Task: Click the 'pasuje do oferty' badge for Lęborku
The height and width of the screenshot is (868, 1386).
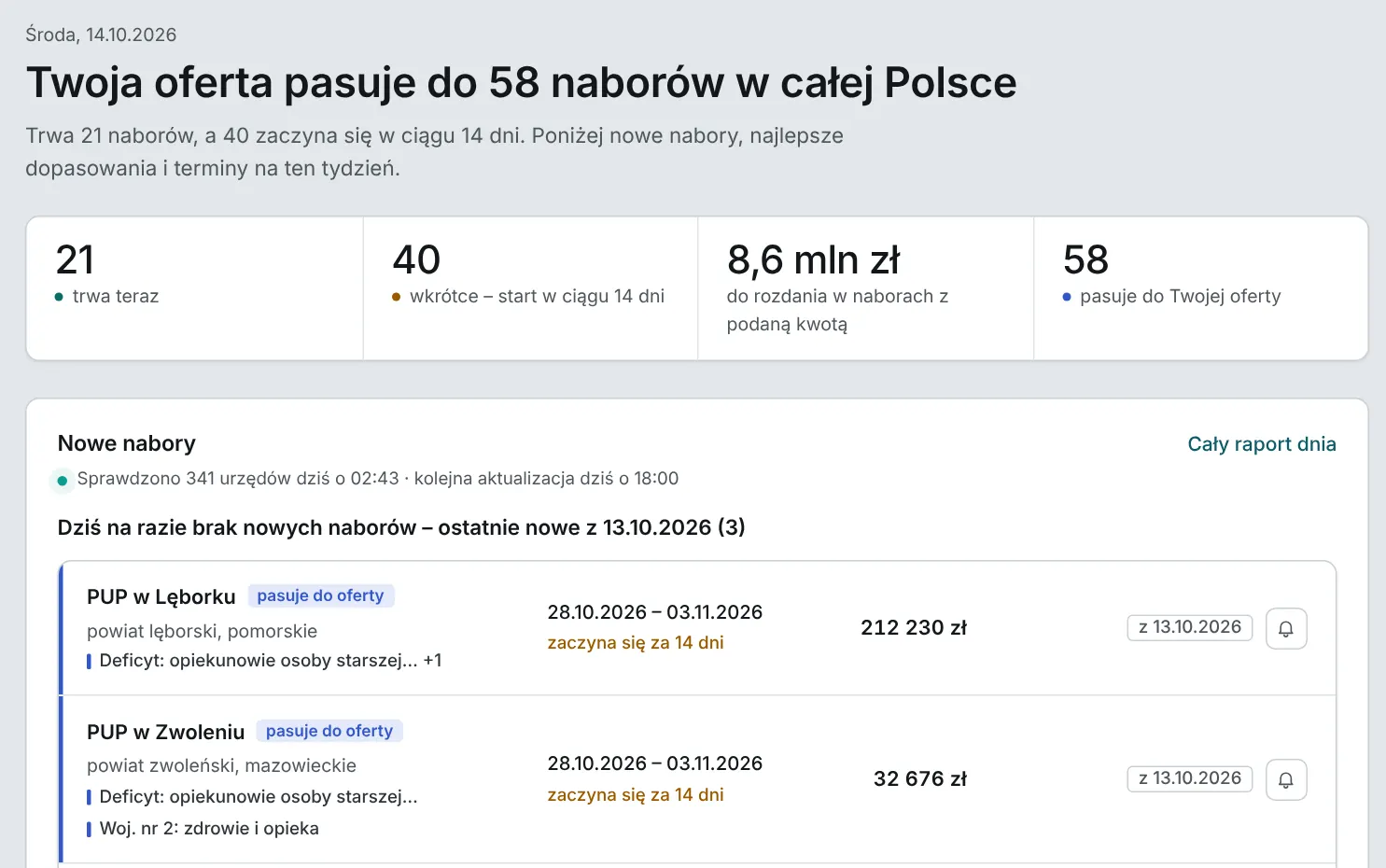Action: coord(321,595)
